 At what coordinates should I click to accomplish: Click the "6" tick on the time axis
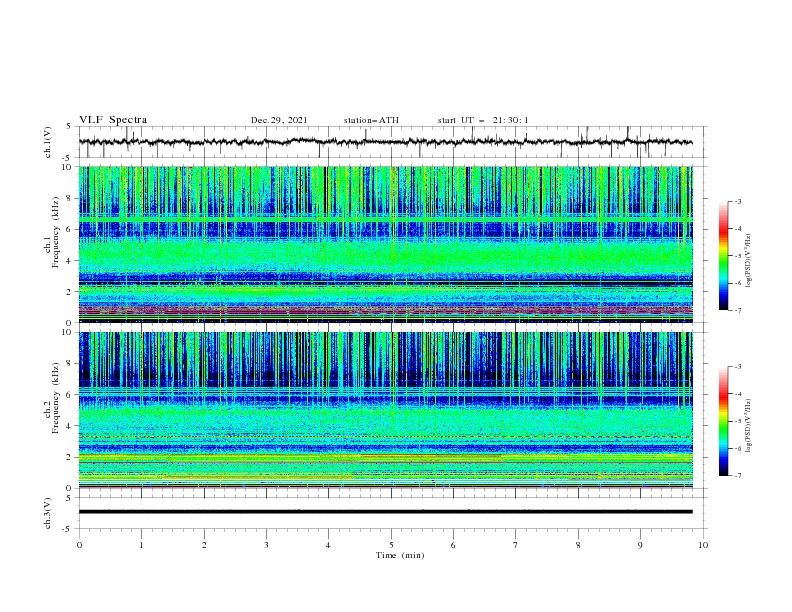click(x=453, y=545)
